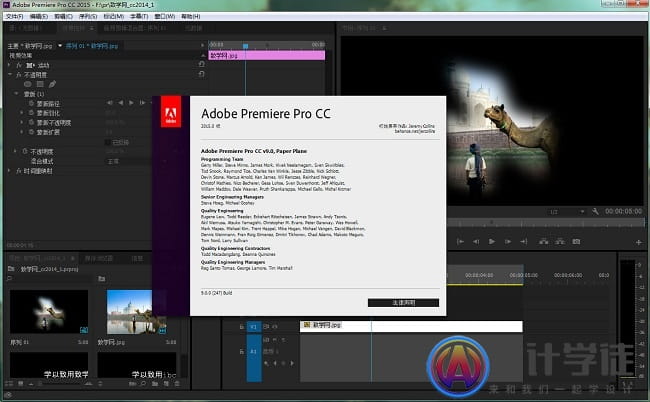This screenshot has width=650, height=402.
Task: Open the 文件(F) menu
Action: click(14, 16)
